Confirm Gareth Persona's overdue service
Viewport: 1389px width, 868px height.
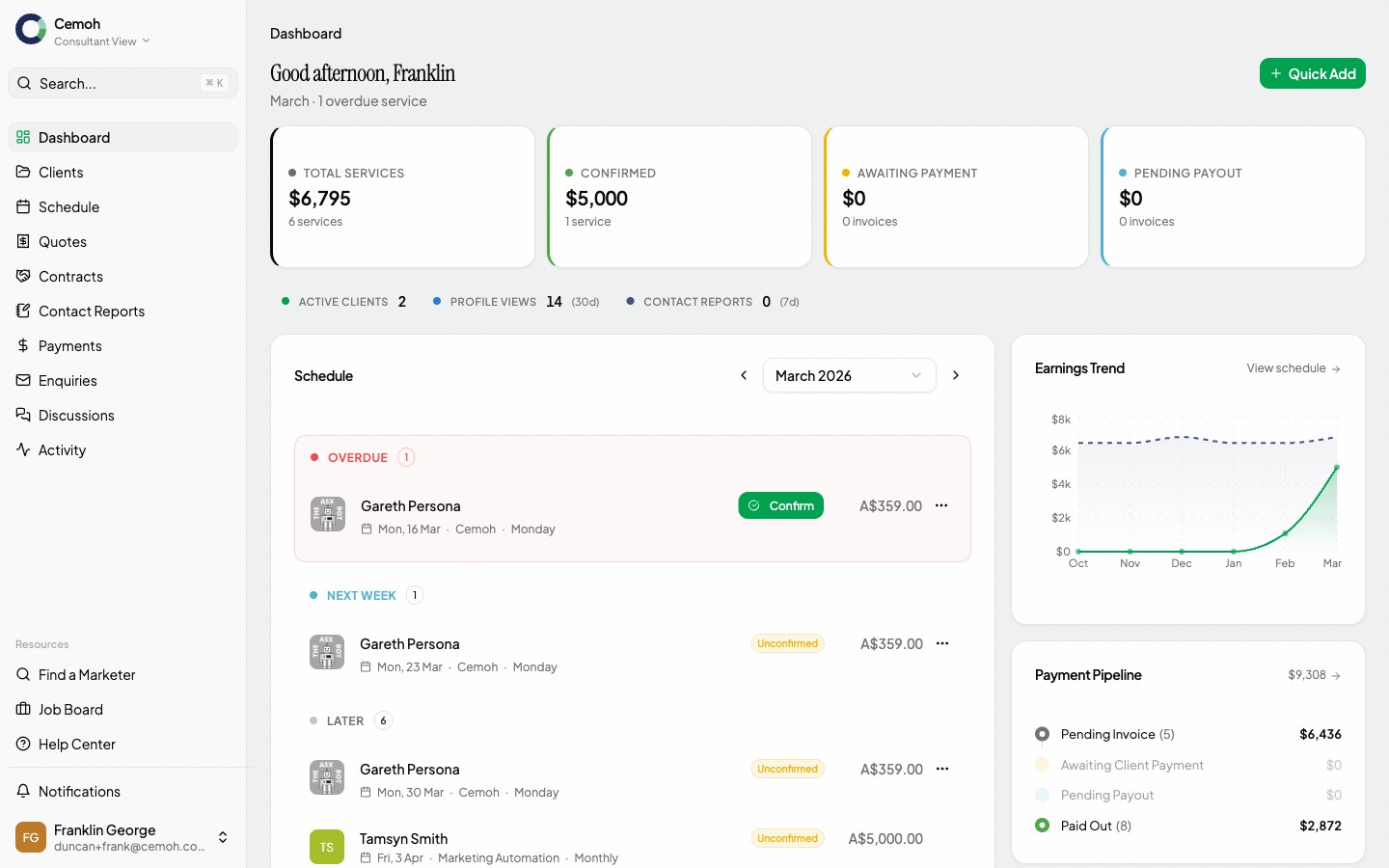tap(781, 505)
